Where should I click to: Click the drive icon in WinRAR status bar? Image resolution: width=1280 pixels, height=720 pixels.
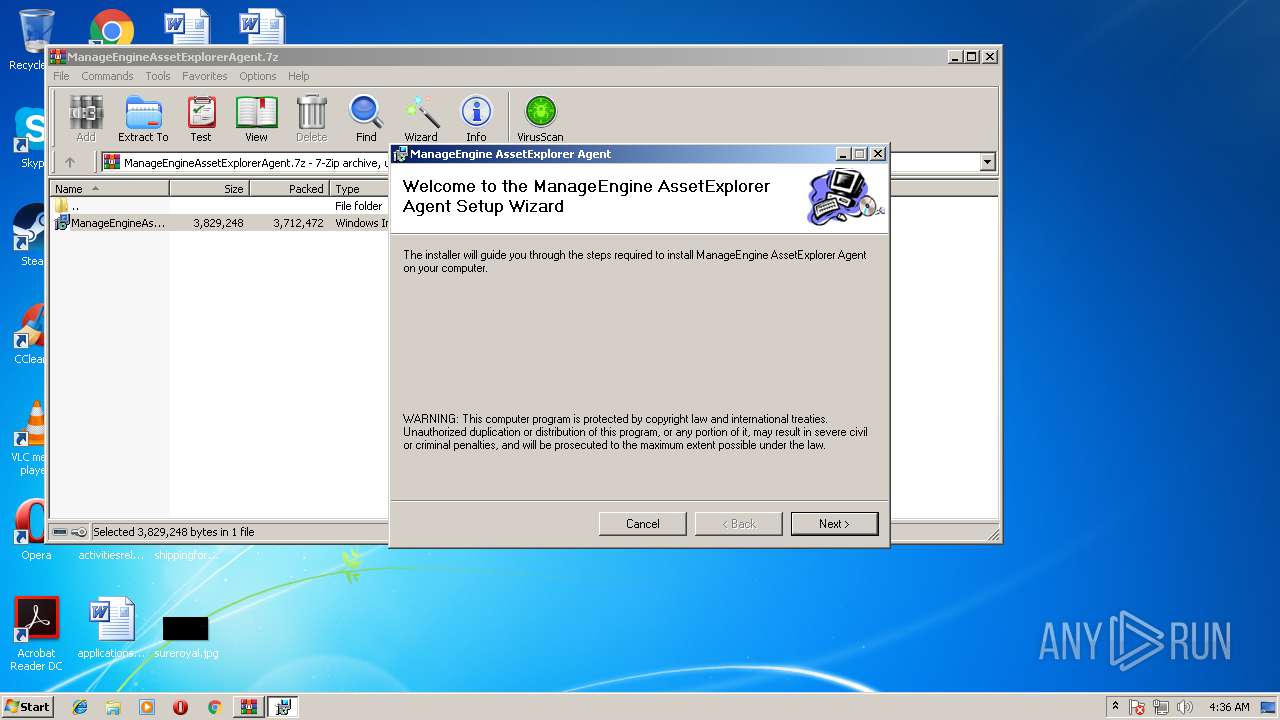[x=60, y=532]
